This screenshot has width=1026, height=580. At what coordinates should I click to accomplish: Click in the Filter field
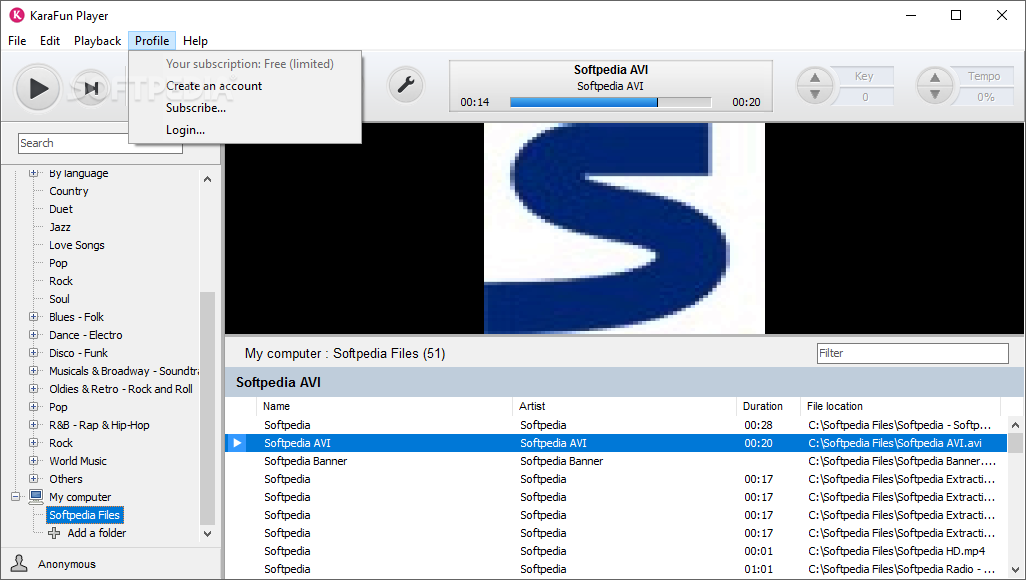[913, 353]
